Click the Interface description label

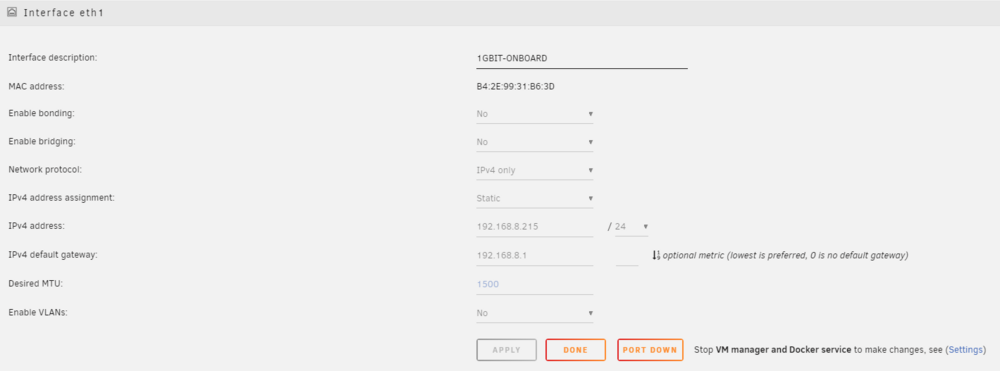pyautogui.click(x=52, y=57)
